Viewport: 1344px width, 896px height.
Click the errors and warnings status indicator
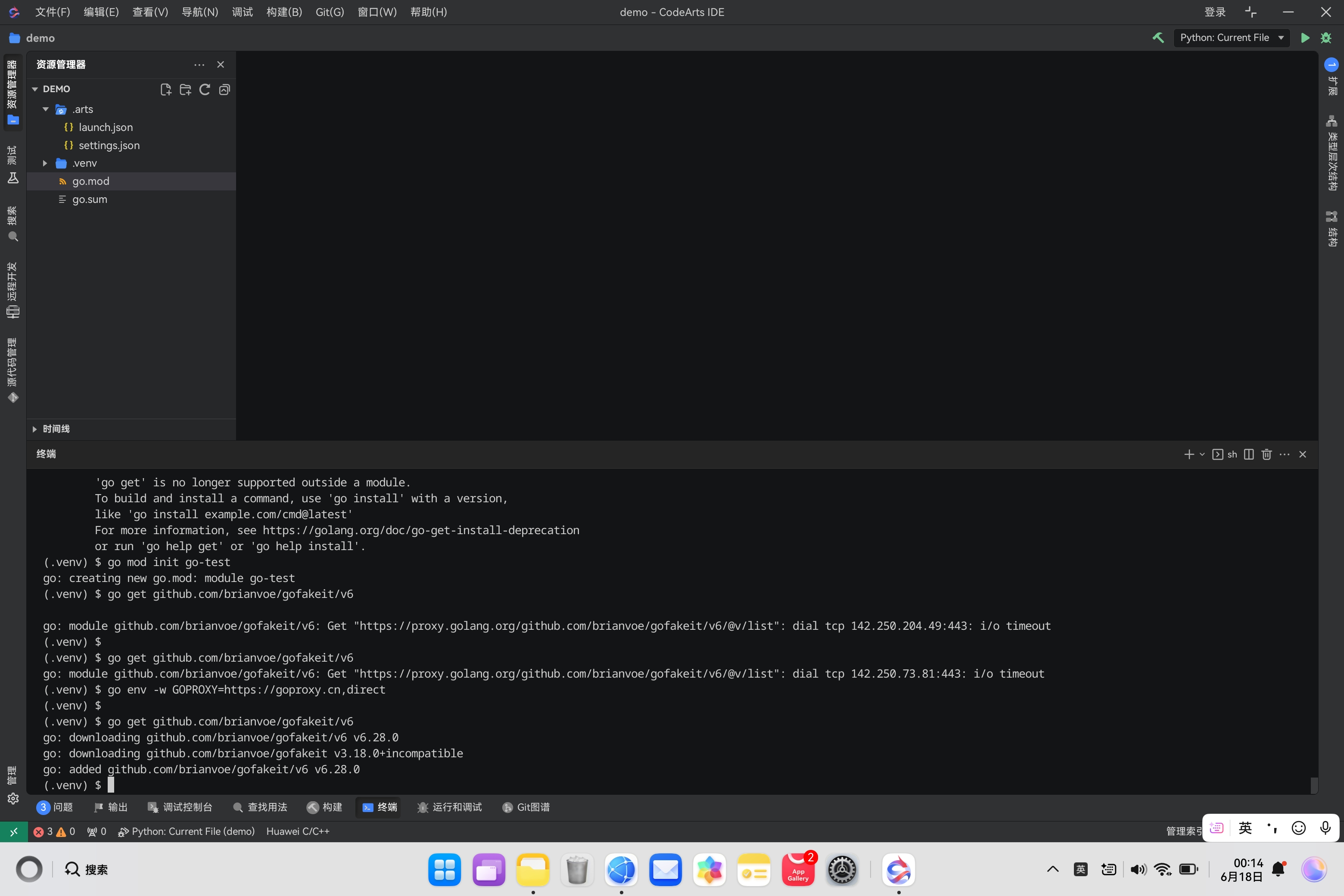pos(54,831)
